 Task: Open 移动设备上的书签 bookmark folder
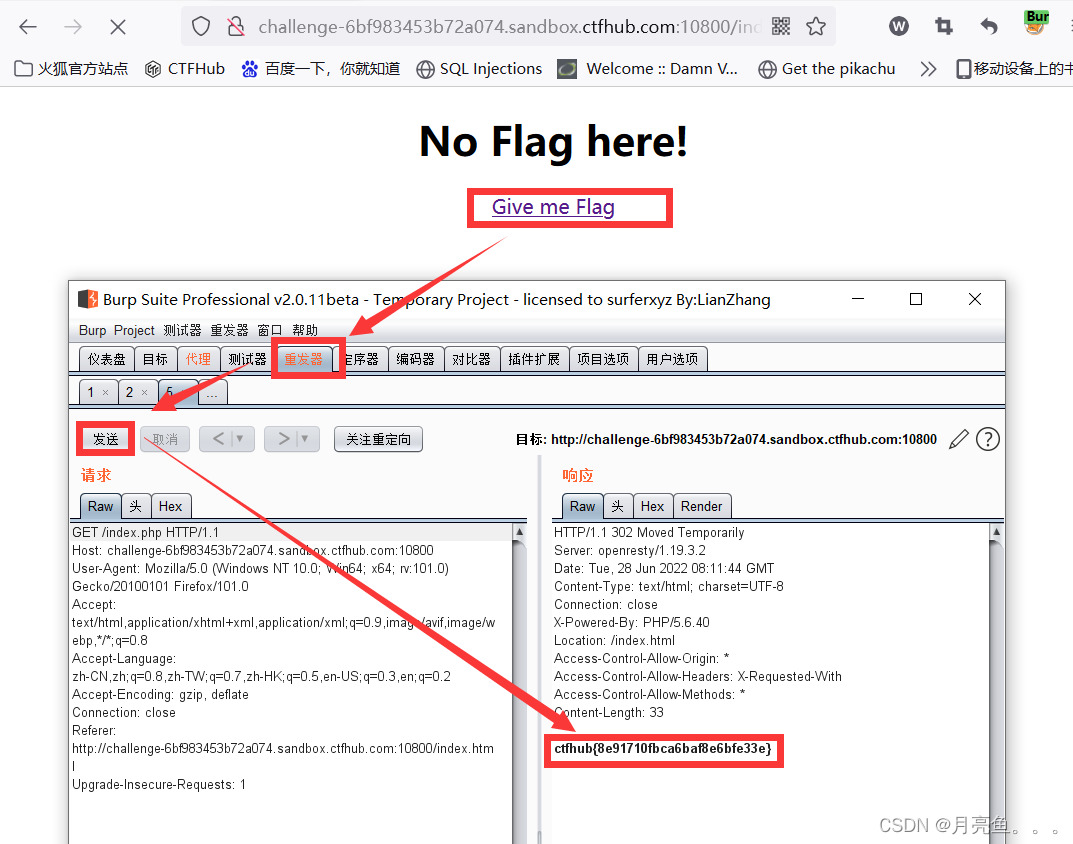[1014, 68]
